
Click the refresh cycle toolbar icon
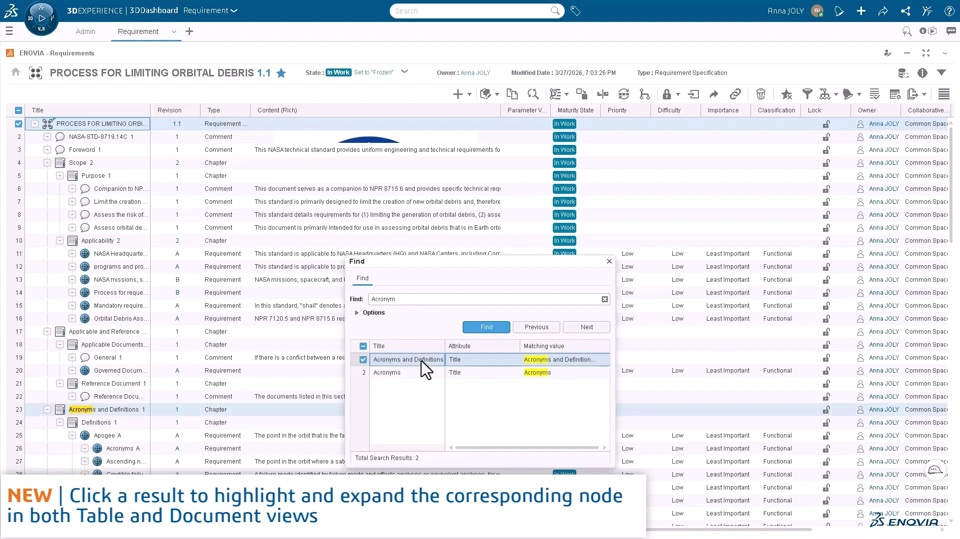[x=623, y=94]
